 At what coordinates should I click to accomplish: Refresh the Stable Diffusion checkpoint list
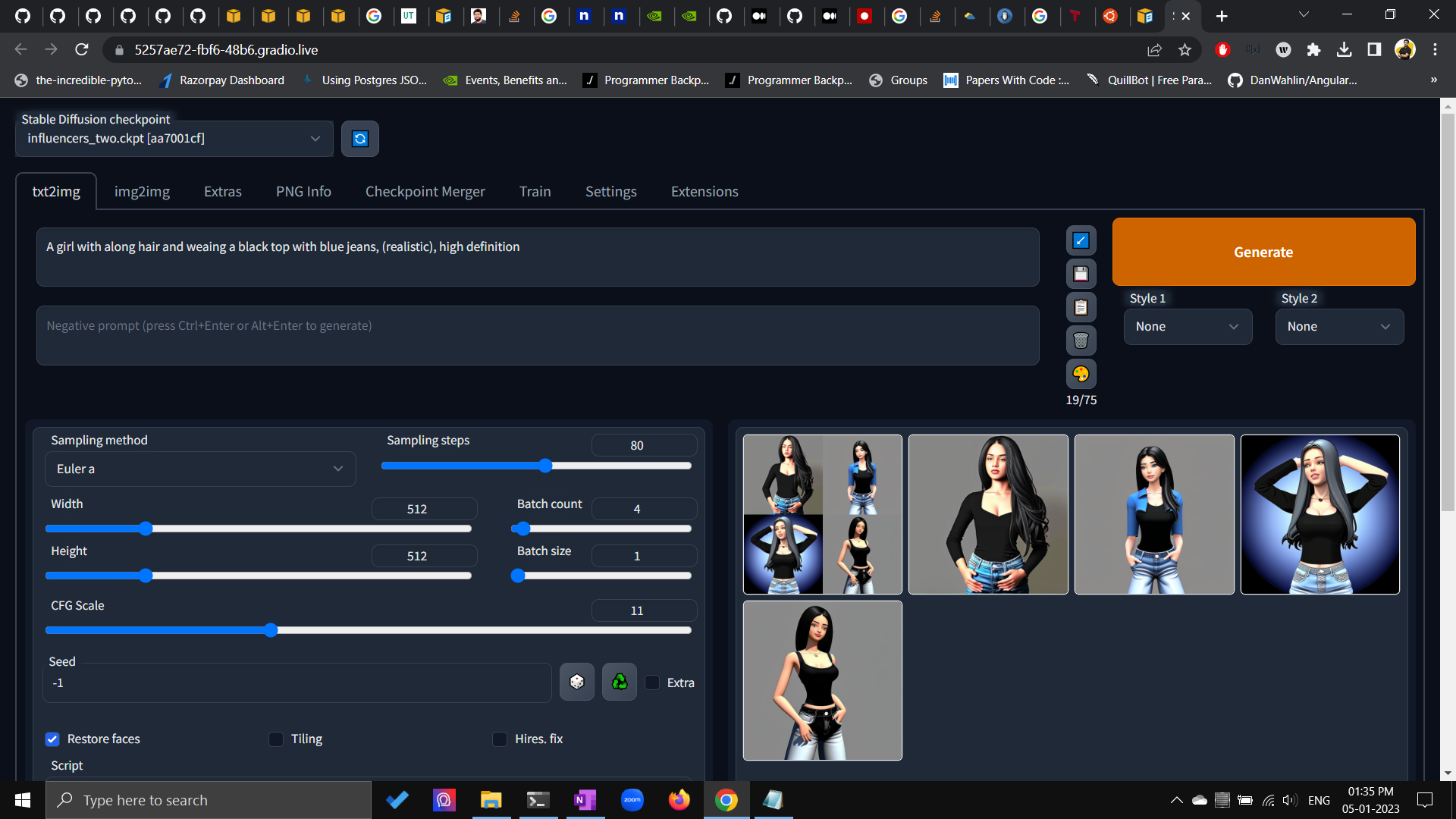(x=360, y=139)
